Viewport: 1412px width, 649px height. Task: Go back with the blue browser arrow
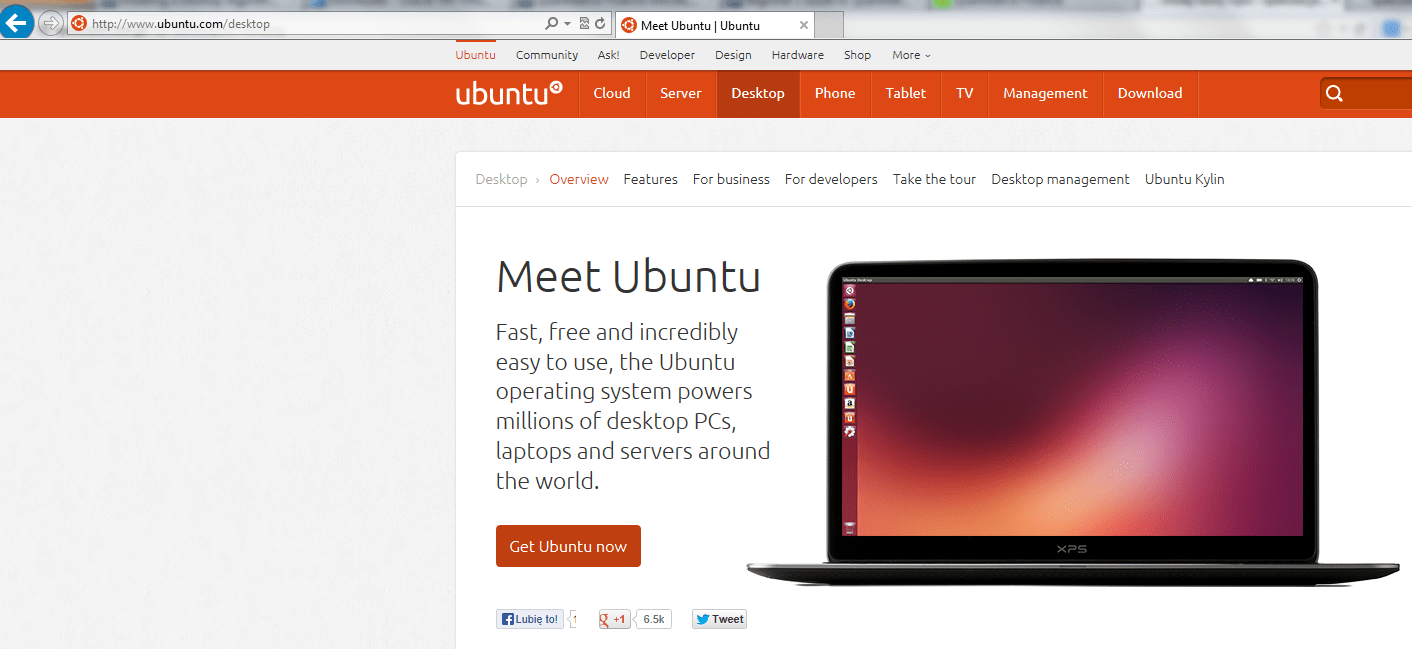point(16,21)
